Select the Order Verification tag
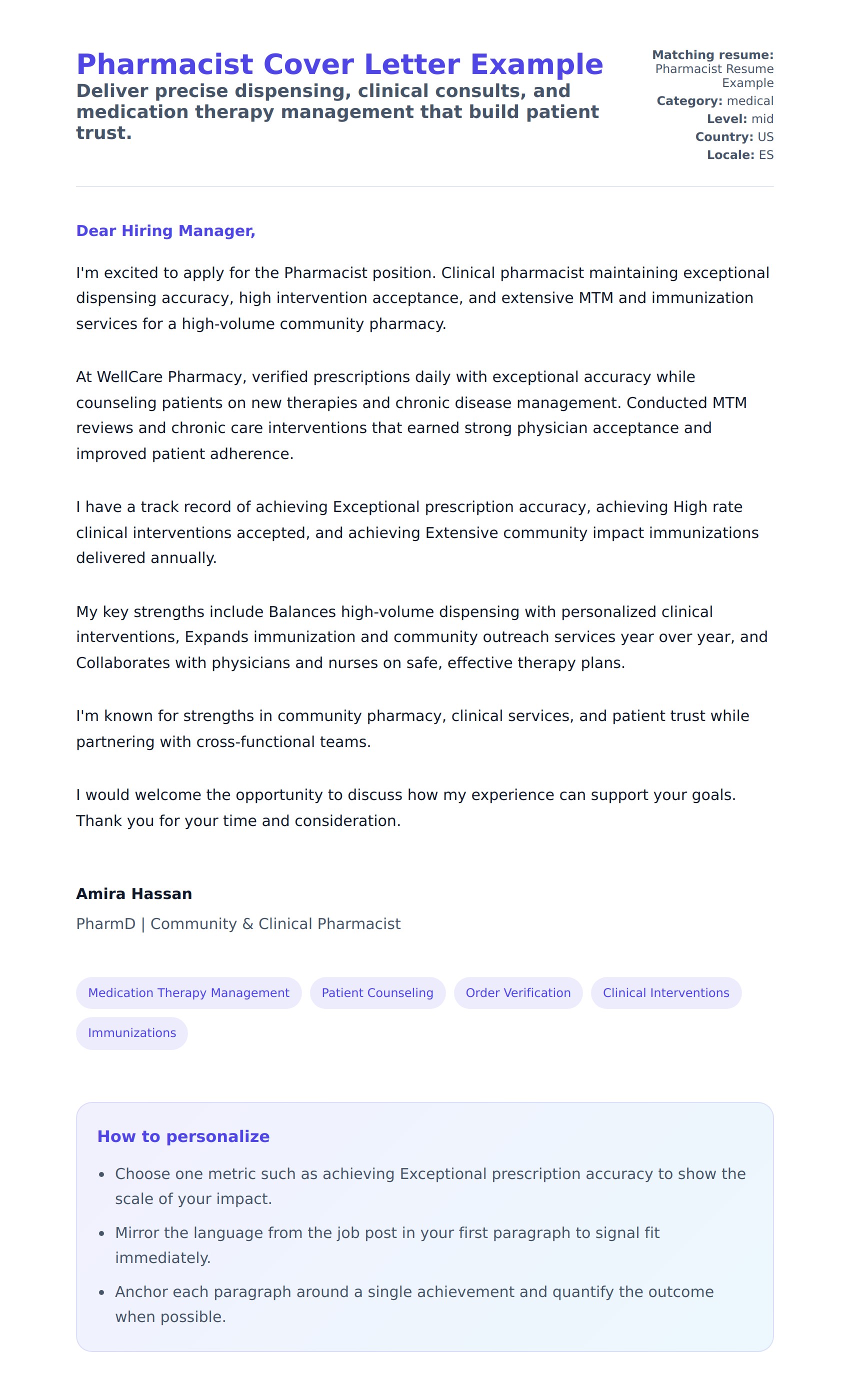The width and height of the screenshot is (850, 1400). [517, 992]
